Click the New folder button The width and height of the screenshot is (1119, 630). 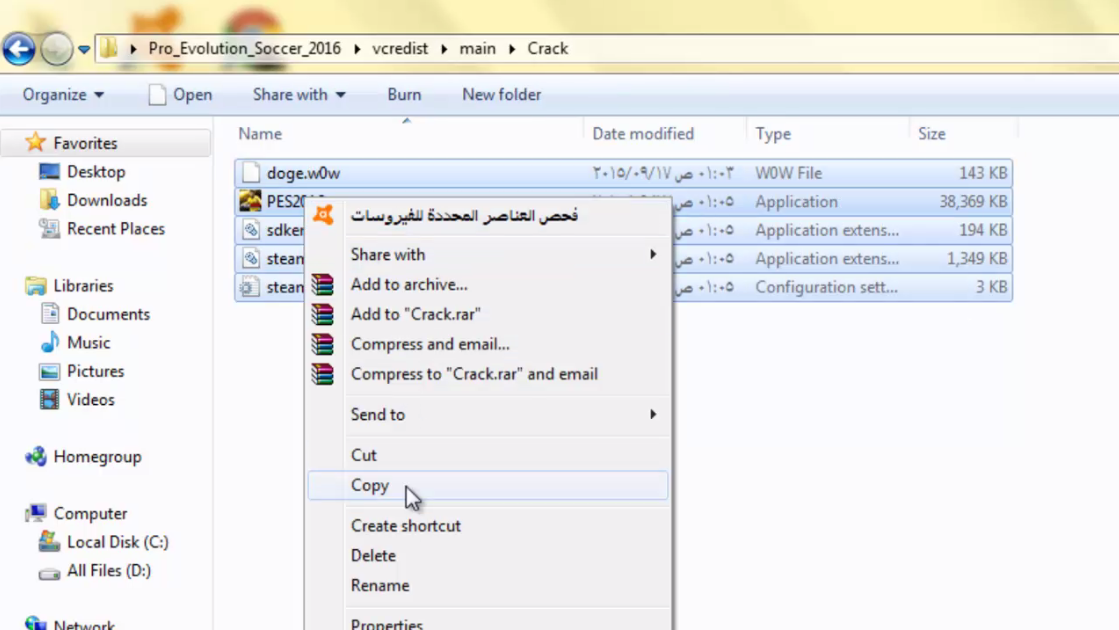coord(501,95)
